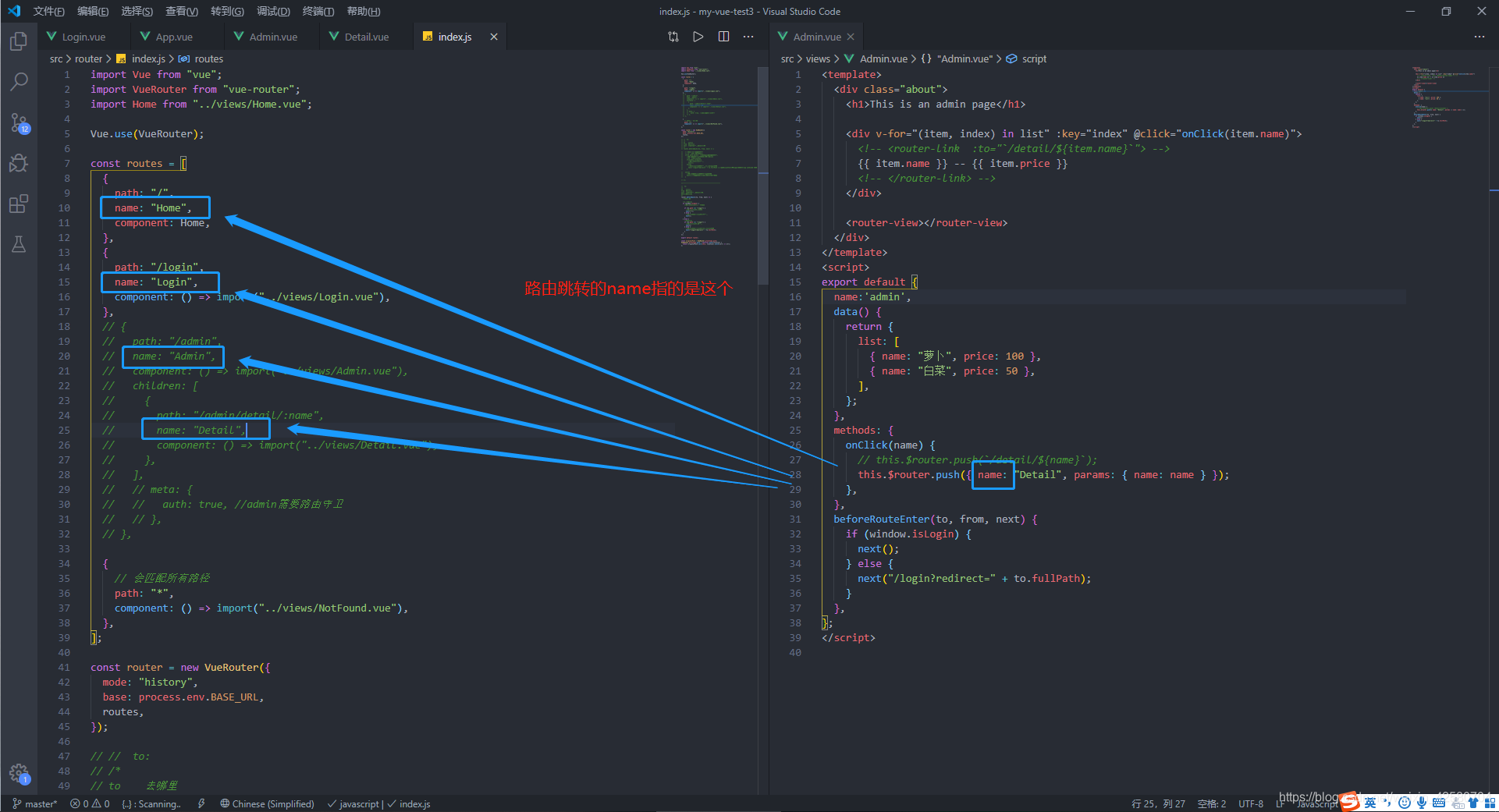Open the More Actions menu of the left editor group

(x=748, y=37)
